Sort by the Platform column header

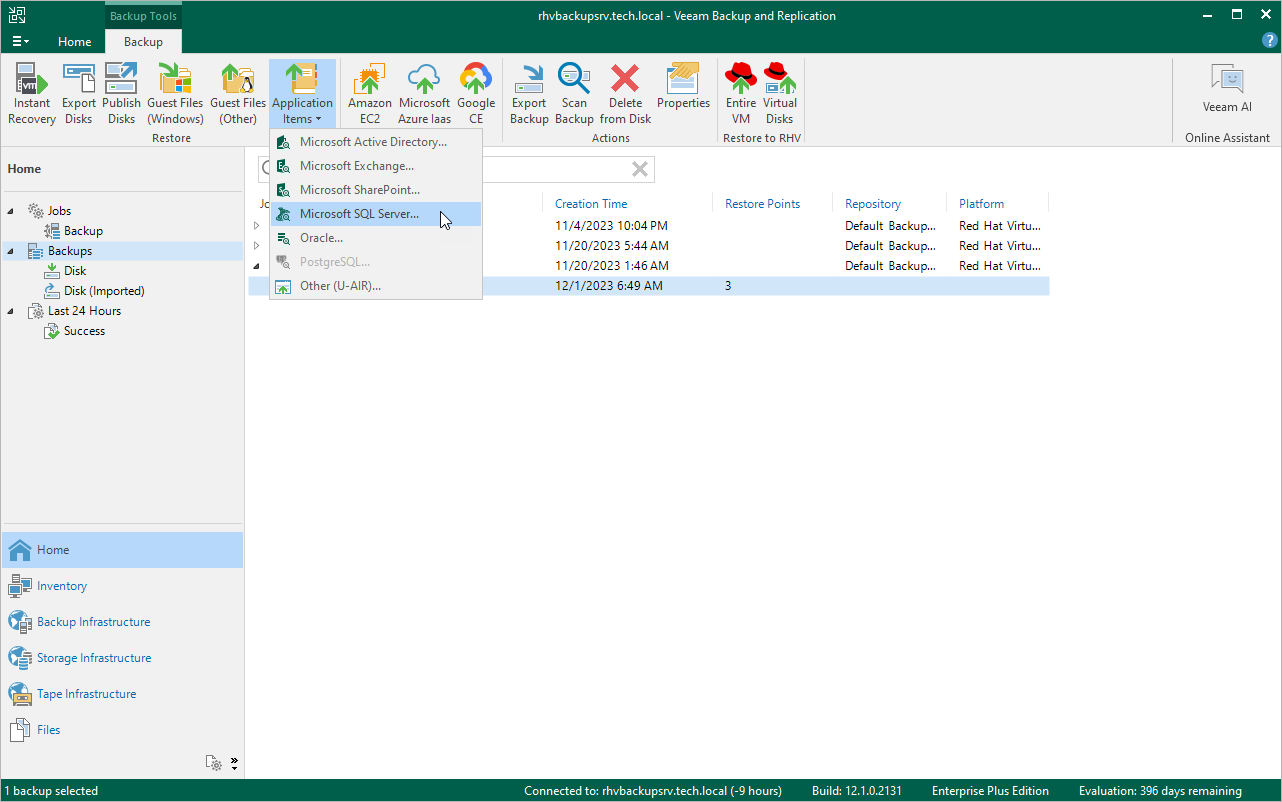coord(981,204)
